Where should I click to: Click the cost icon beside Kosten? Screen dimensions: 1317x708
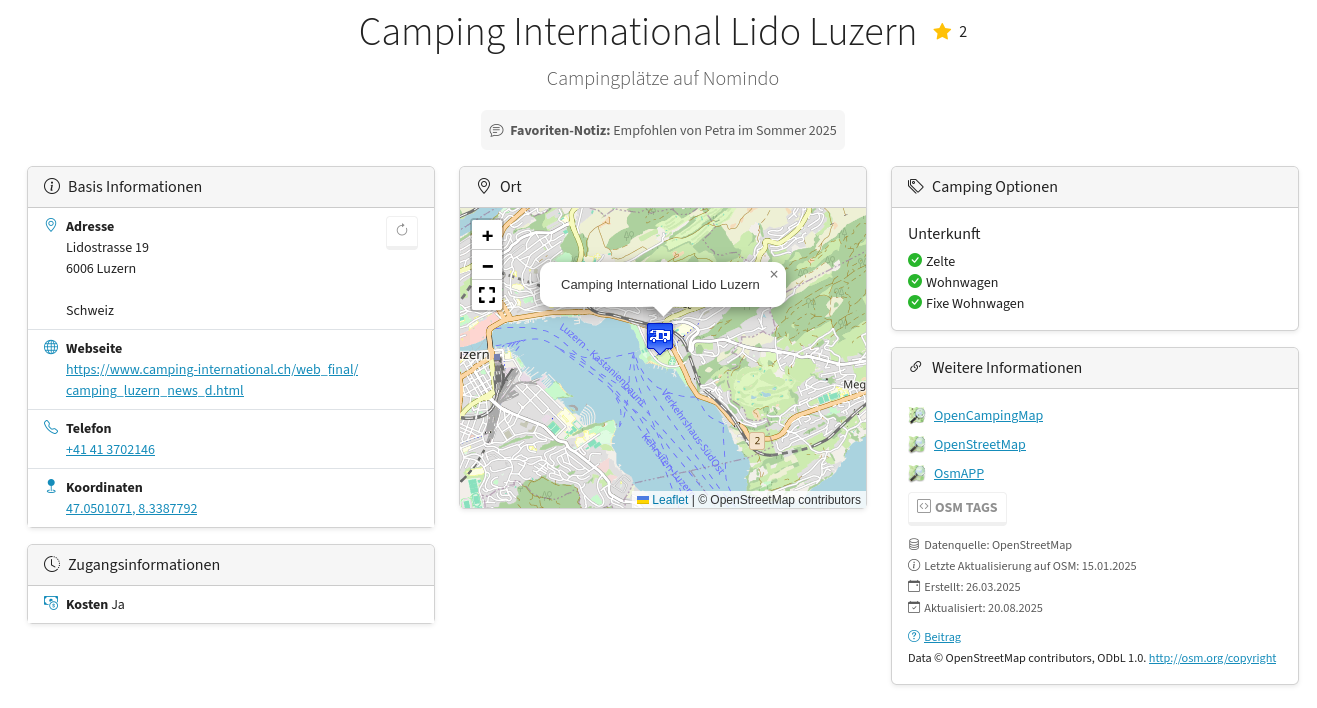pyautogui.click(x=51, y=603)
